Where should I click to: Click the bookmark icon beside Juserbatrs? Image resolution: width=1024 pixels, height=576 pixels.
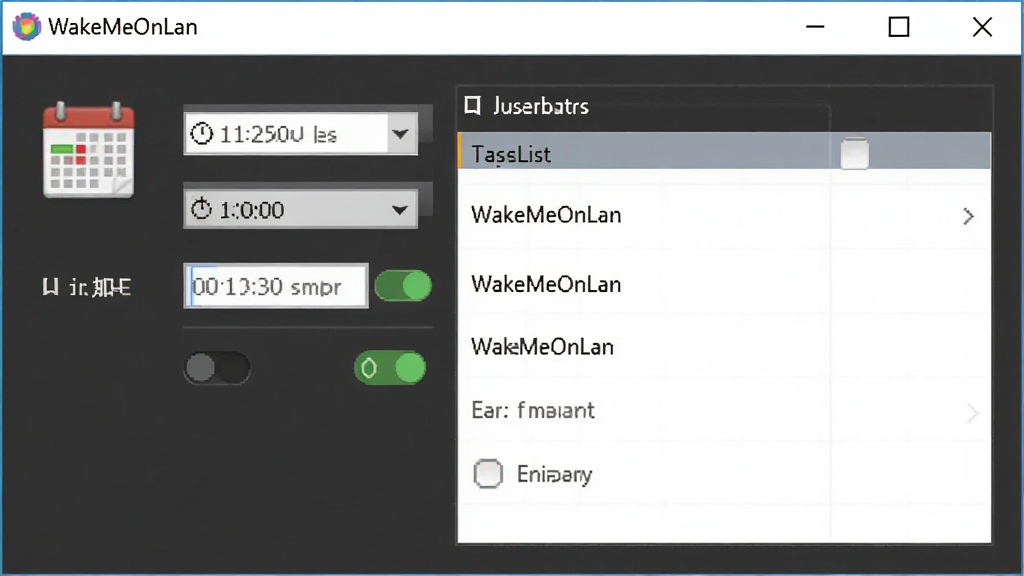click(473, 105)
